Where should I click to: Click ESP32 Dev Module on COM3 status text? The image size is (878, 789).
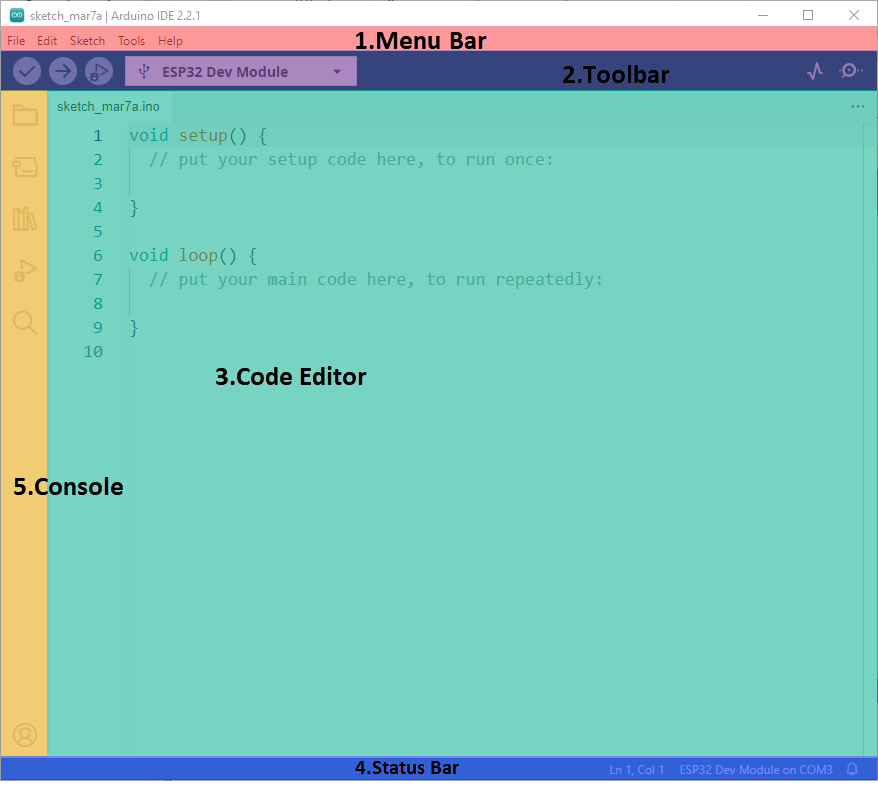(x=756, y=769)
